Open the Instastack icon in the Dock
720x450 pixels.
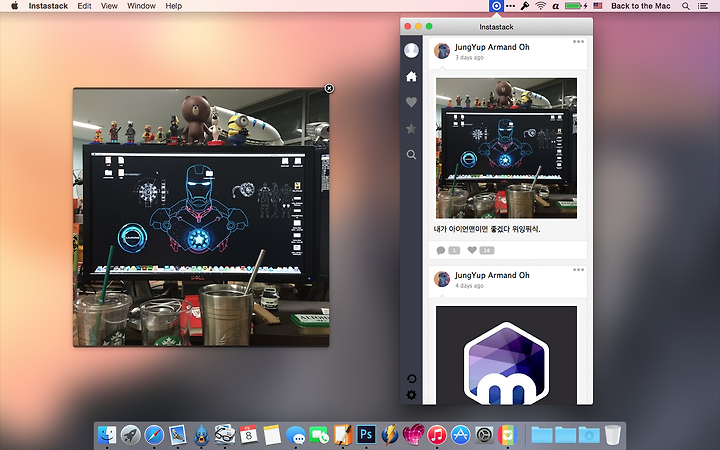(507, 434)
